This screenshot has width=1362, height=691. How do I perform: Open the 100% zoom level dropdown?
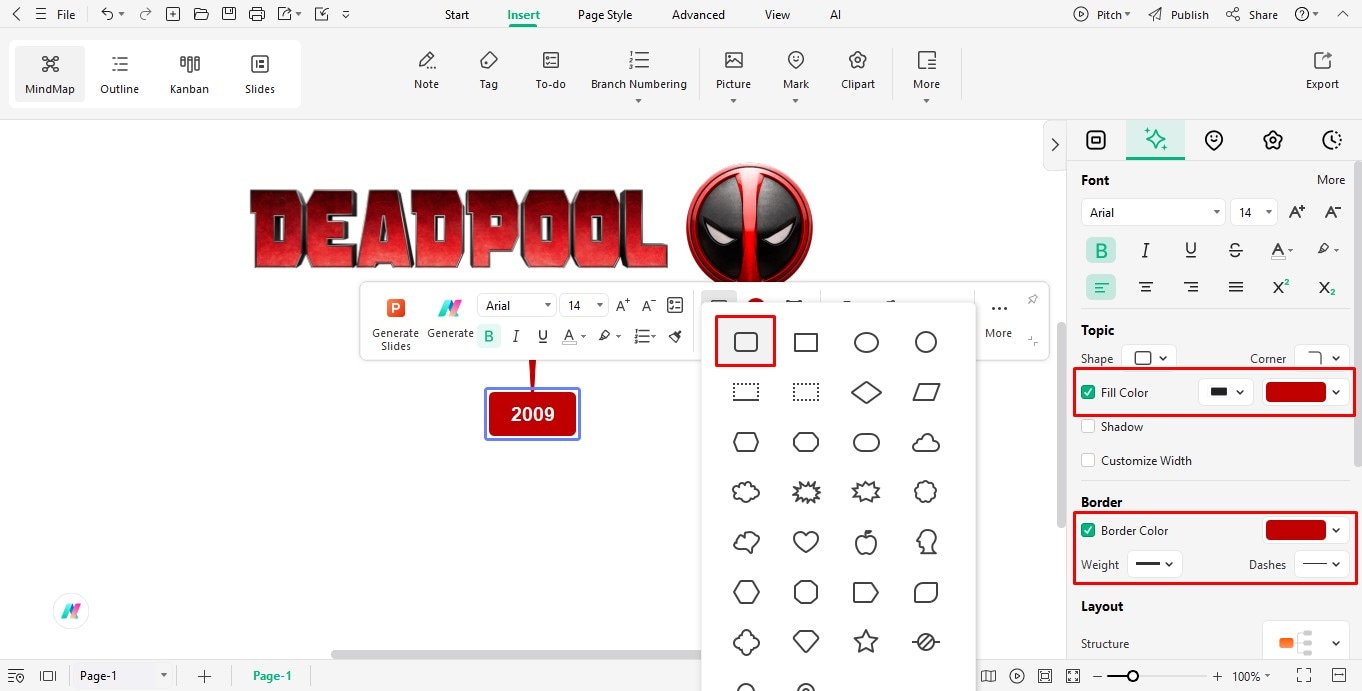point(1253,676)
